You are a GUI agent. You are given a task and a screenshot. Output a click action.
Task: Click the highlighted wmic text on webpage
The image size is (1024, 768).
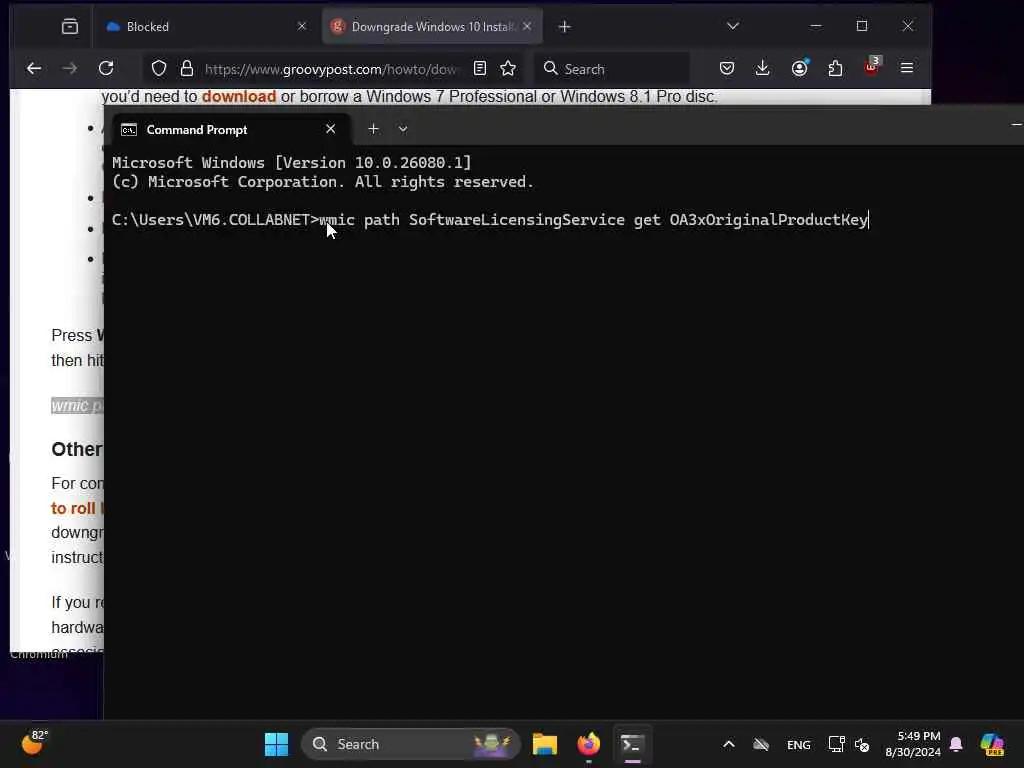[x=77, y=406]
